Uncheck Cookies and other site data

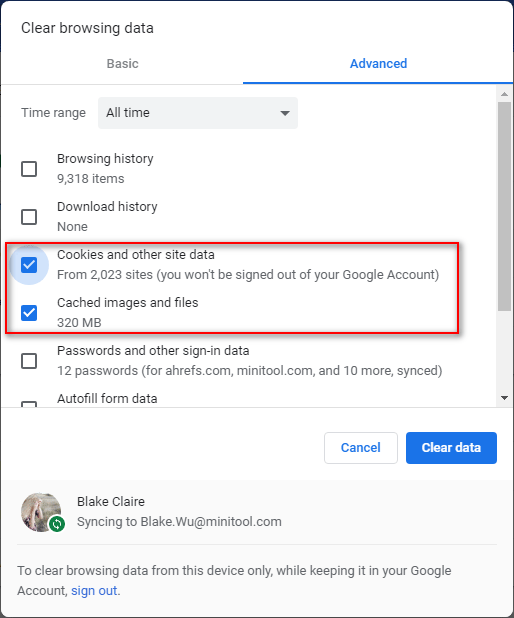(x=29, y=265)
